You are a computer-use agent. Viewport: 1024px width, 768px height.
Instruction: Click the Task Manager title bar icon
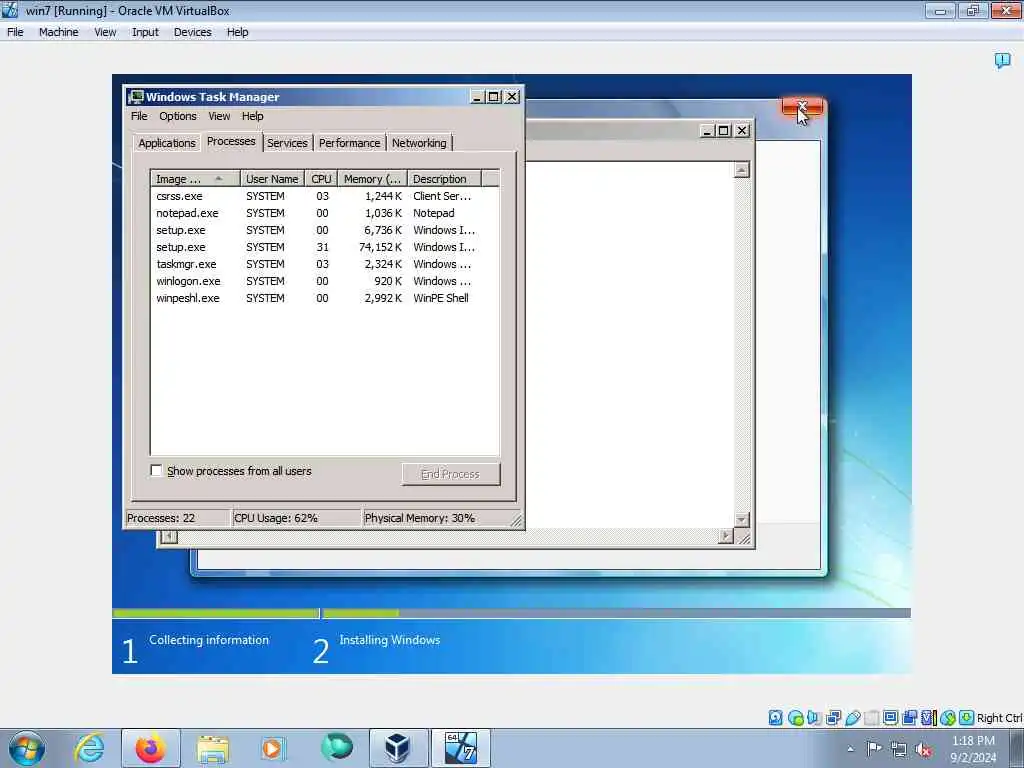pos(135,97)
